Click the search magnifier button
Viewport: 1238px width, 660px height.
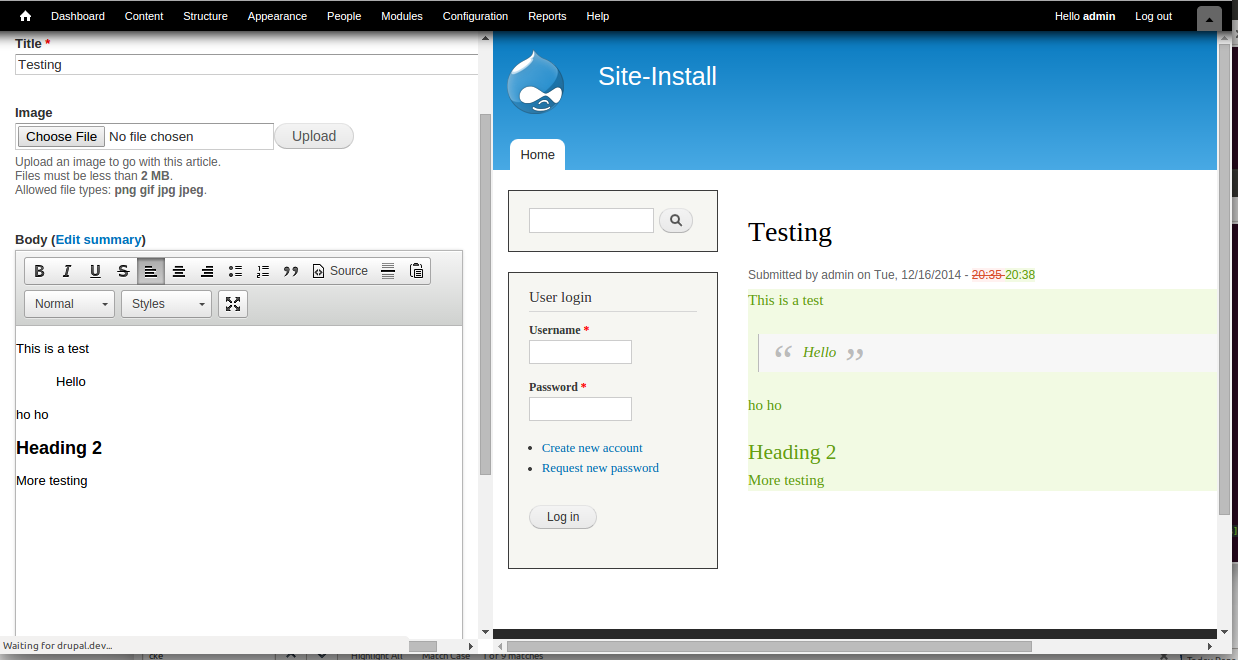tap(676, 220)
